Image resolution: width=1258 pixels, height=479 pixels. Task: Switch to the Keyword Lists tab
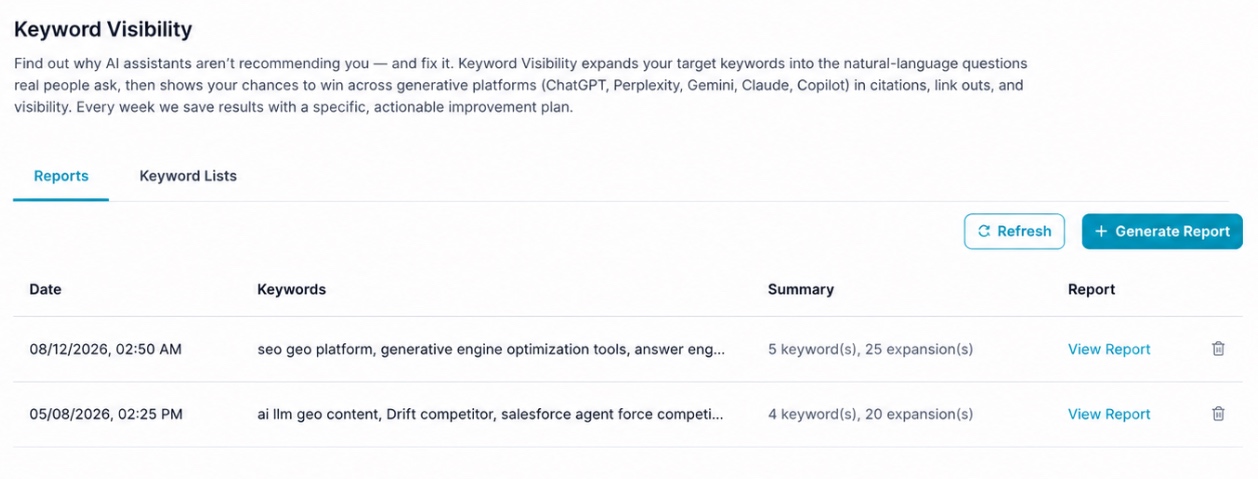188,176
